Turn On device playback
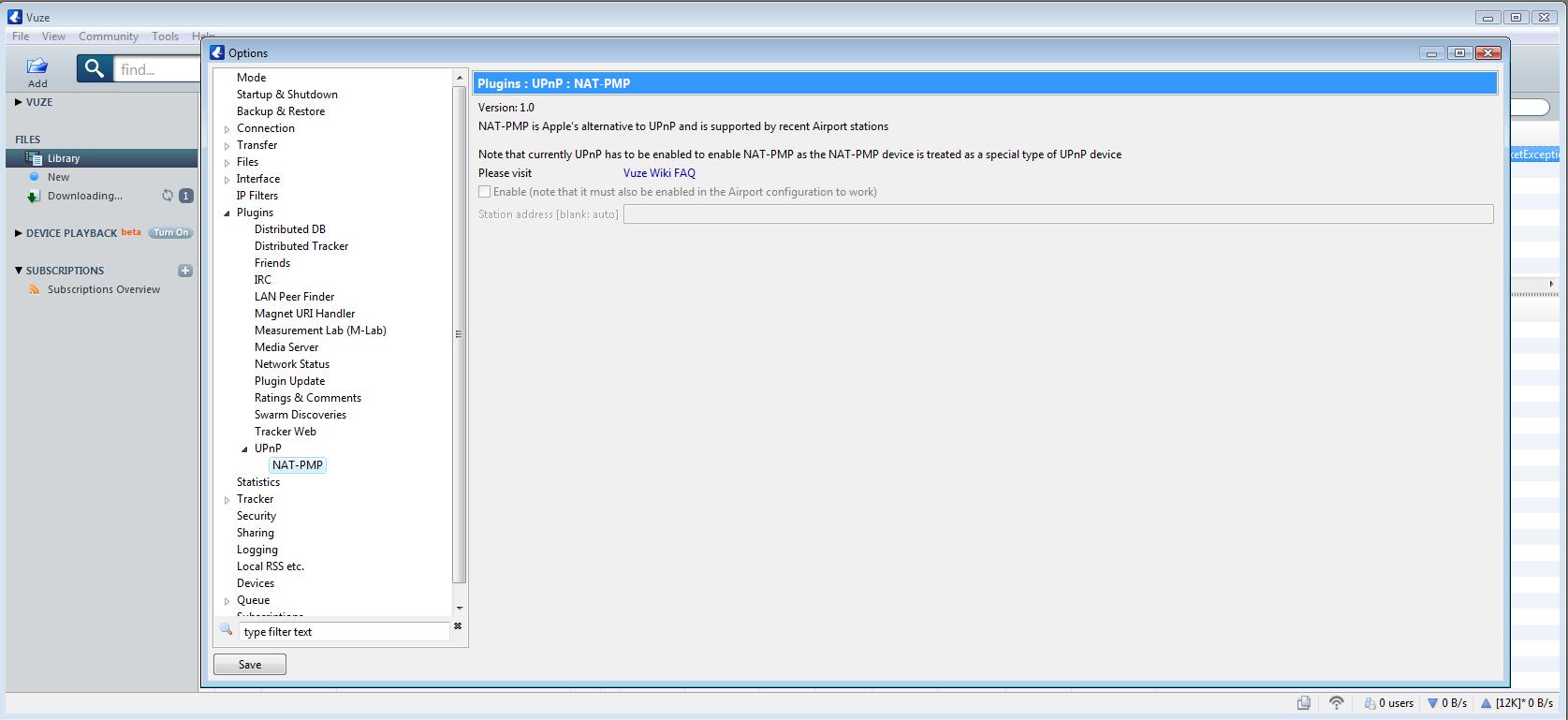The width and height of the screenshot is (1568, 720). point(171,233)
